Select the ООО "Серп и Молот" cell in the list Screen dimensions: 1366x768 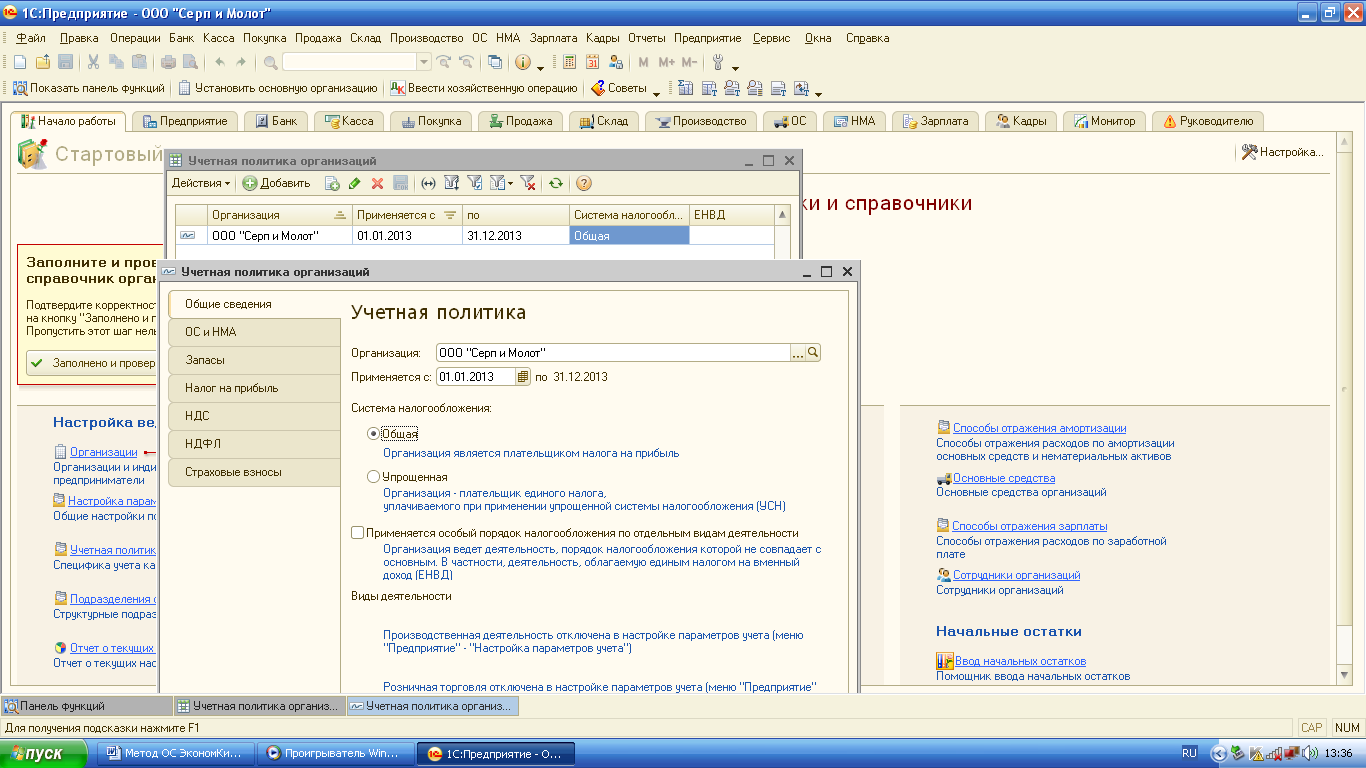coord(279,236)
